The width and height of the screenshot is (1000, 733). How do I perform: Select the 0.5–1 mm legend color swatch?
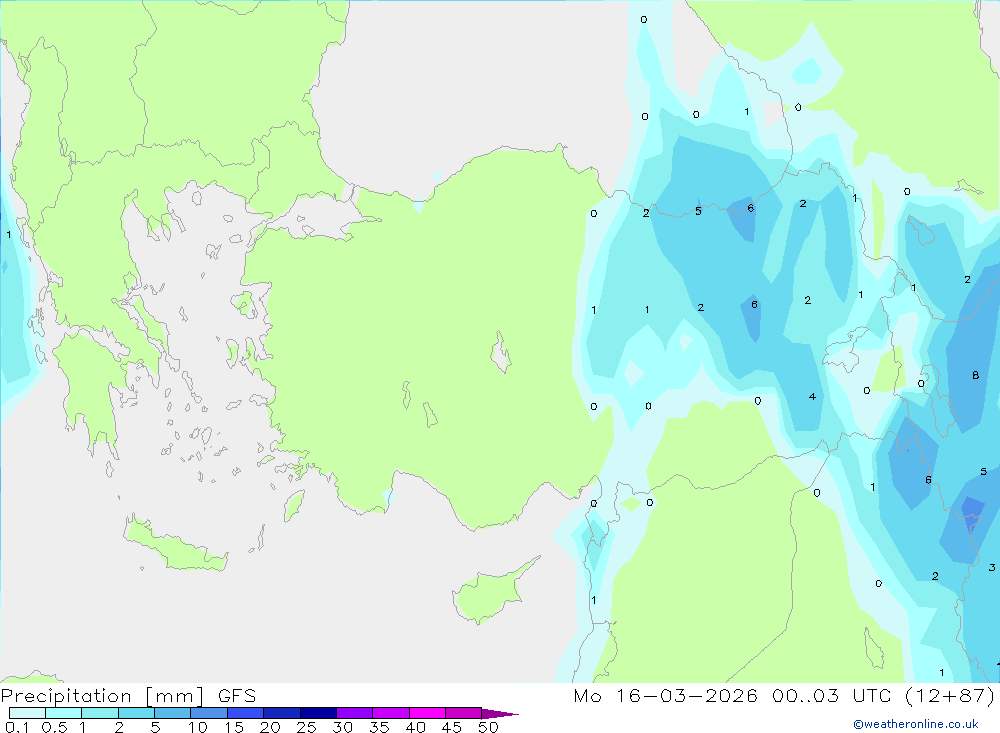coord(64,713)
